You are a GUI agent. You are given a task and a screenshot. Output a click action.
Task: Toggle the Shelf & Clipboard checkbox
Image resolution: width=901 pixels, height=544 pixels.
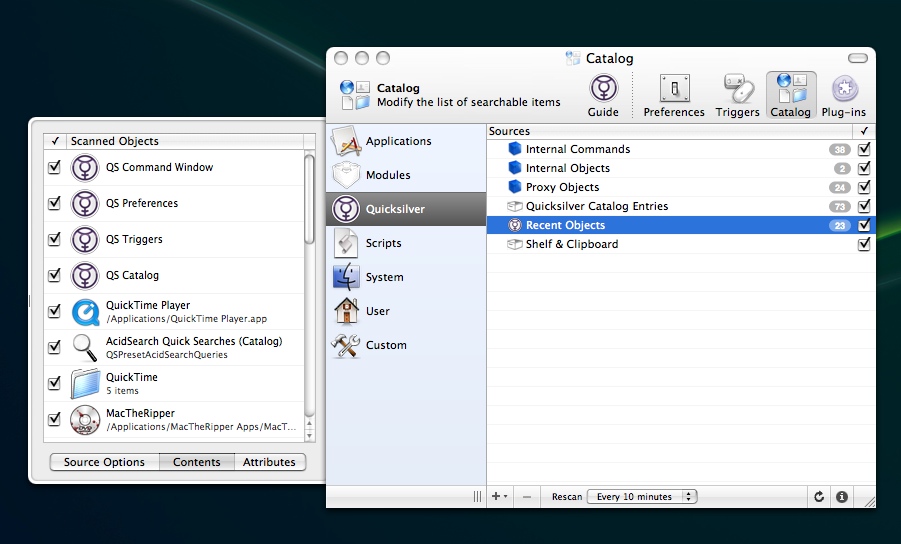(x=864, y=244)
